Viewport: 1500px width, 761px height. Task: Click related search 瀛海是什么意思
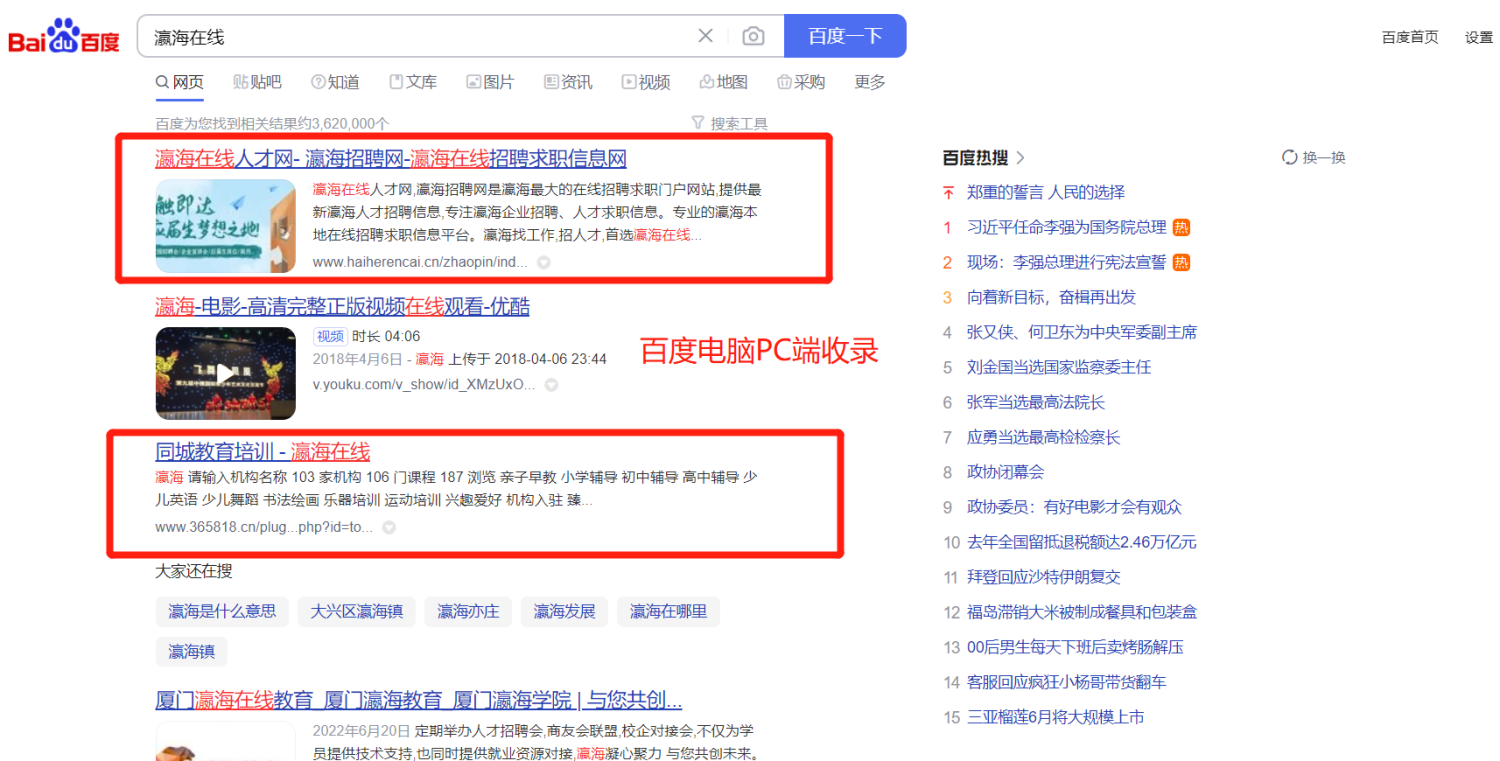click(x=222, y=611)
